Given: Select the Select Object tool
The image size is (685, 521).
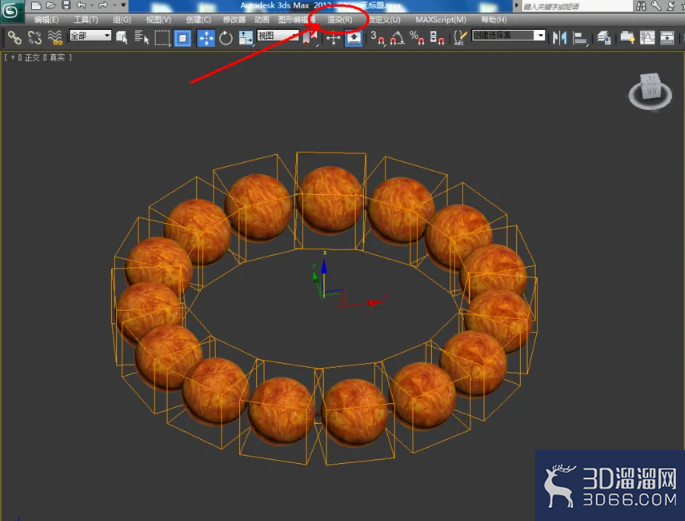Looking at the screenshot, I should [122, 38].
